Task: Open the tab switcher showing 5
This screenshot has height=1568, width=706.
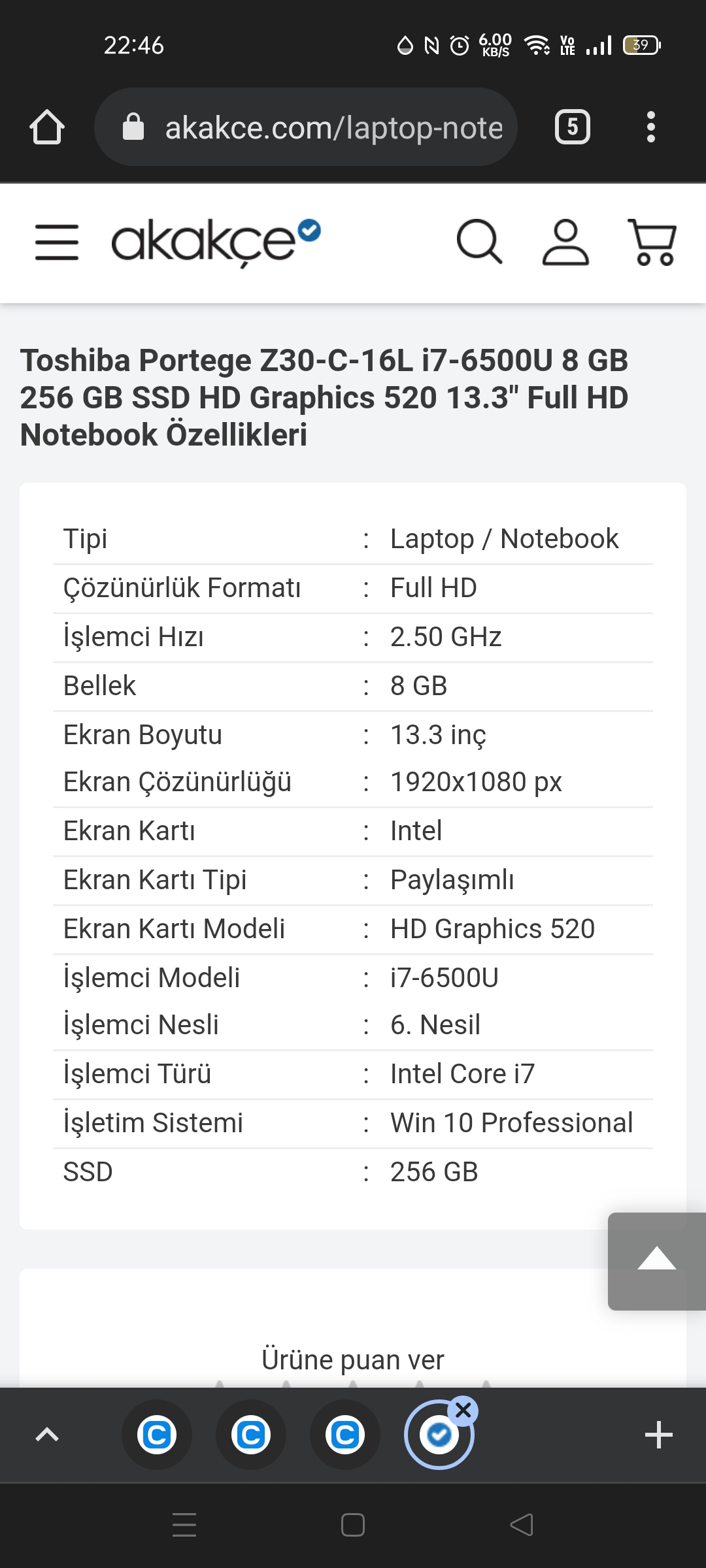Action: pyautogui.click(x=572, y=127)
